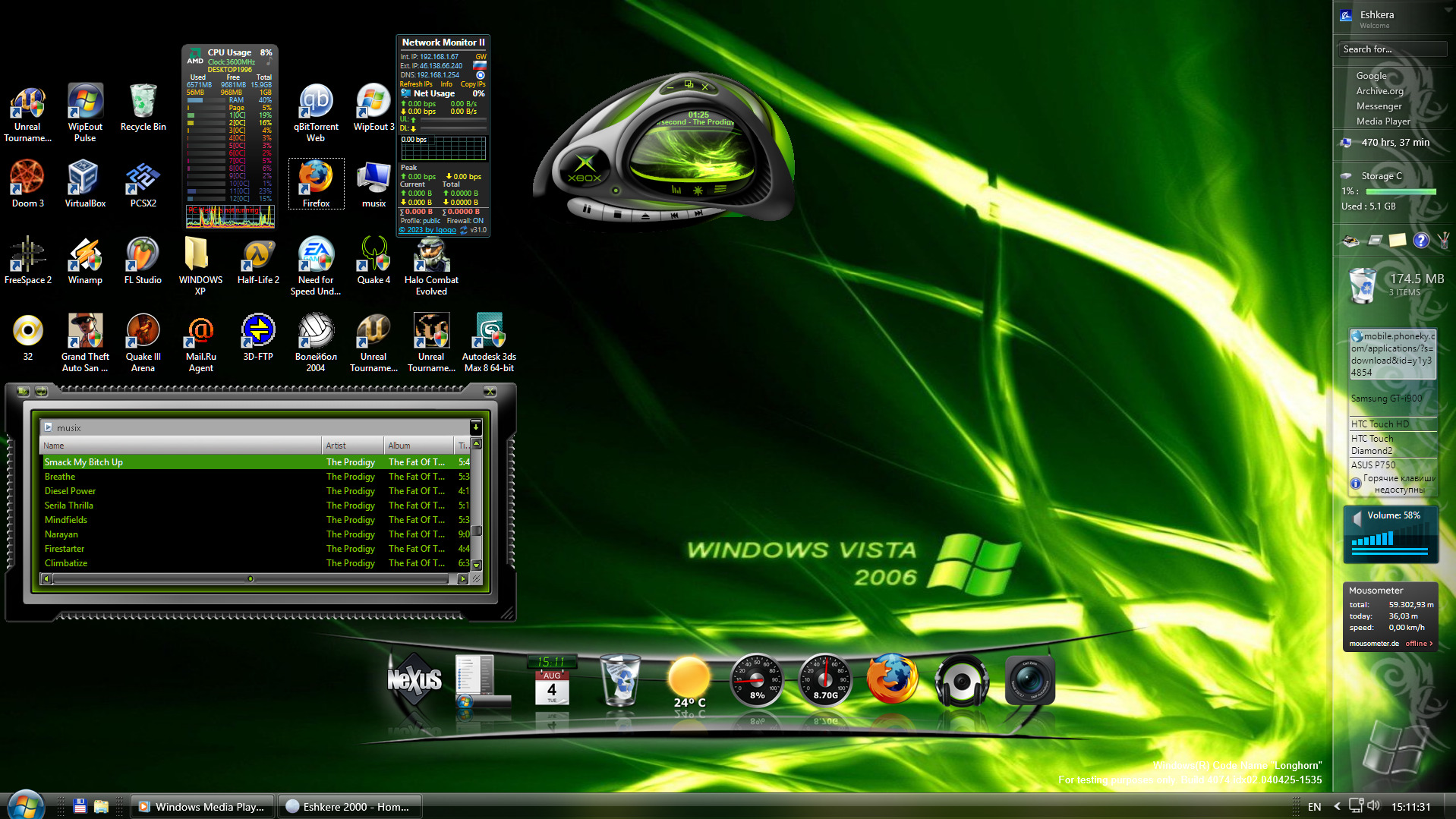Viewport: 1456px width, 819px height.
Task: Click the eject button on Xbox player
Action: click(x=645, y=216)
